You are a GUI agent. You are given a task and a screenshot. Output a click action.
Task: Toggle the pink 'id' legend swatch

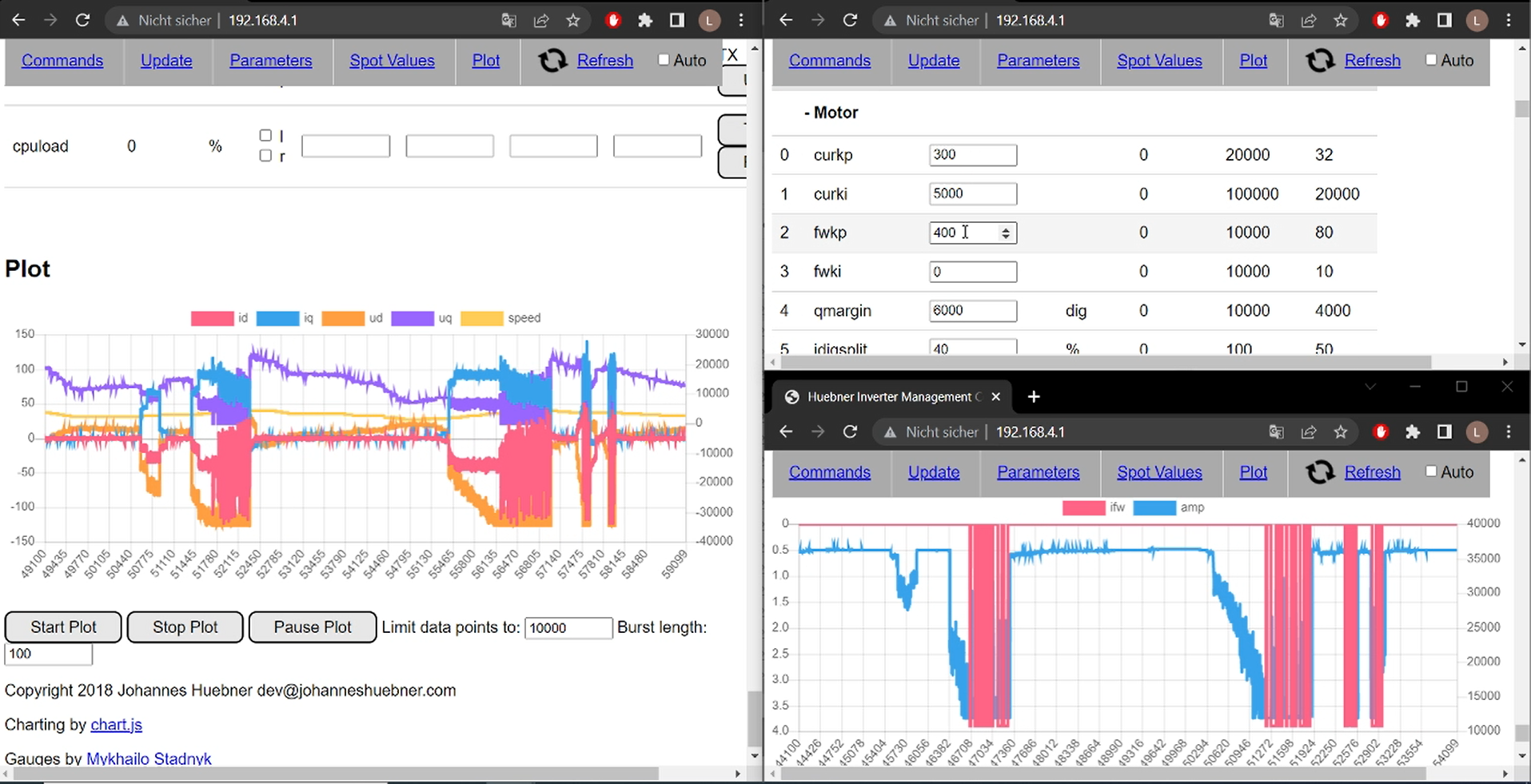point(212,318)
